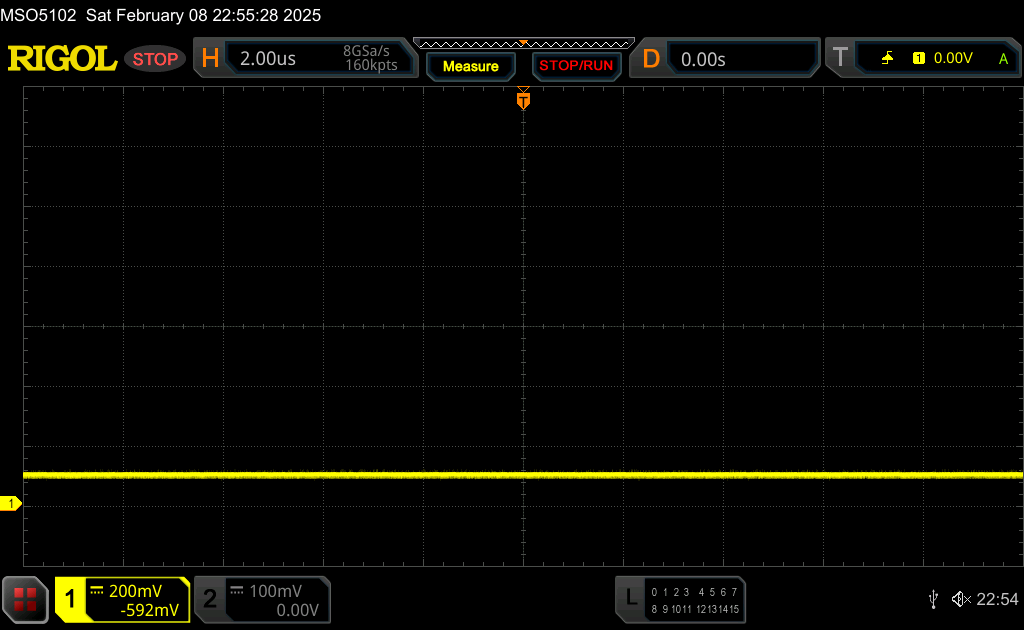Toggle channel 2 label tab

(x=210, y=599)
